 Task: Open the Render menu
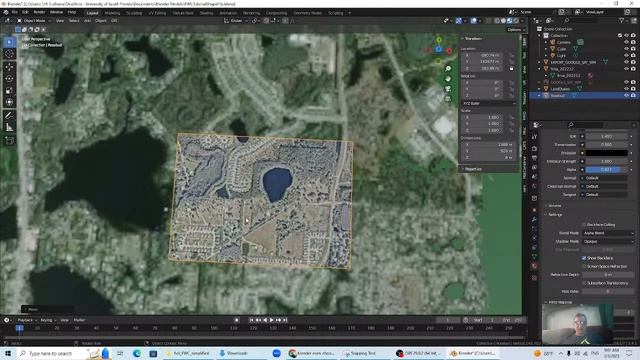pos(39,12)
